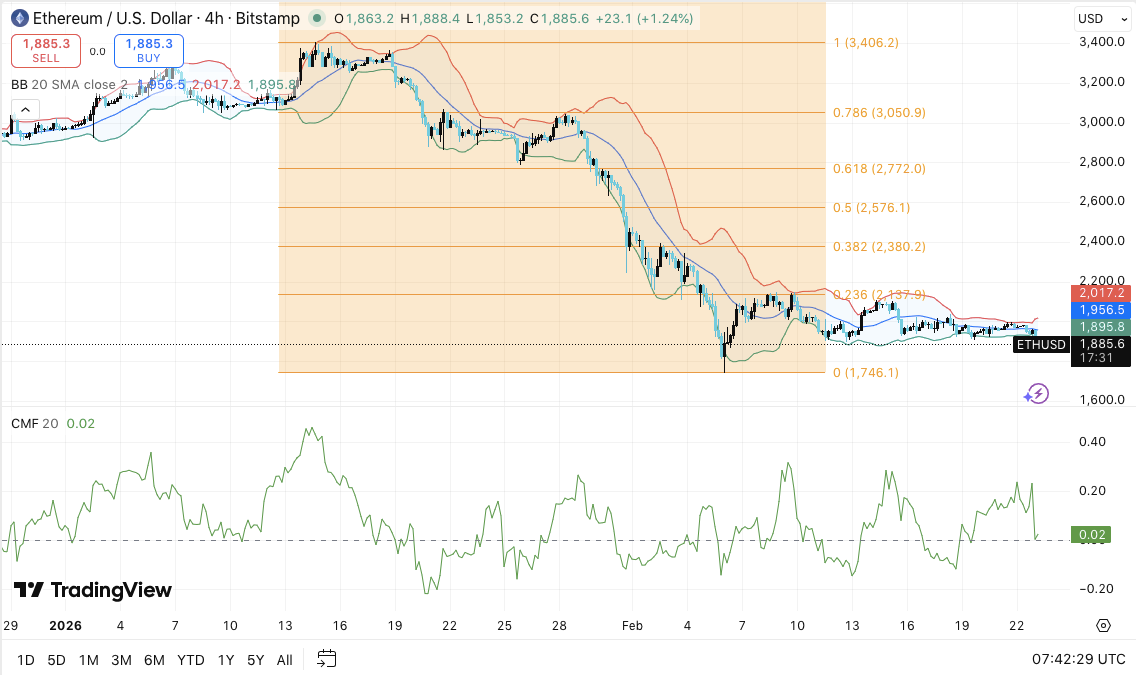Click the purple lightning flash icon
Screen dimensions: 1136x675
(x=1036, y=393)
